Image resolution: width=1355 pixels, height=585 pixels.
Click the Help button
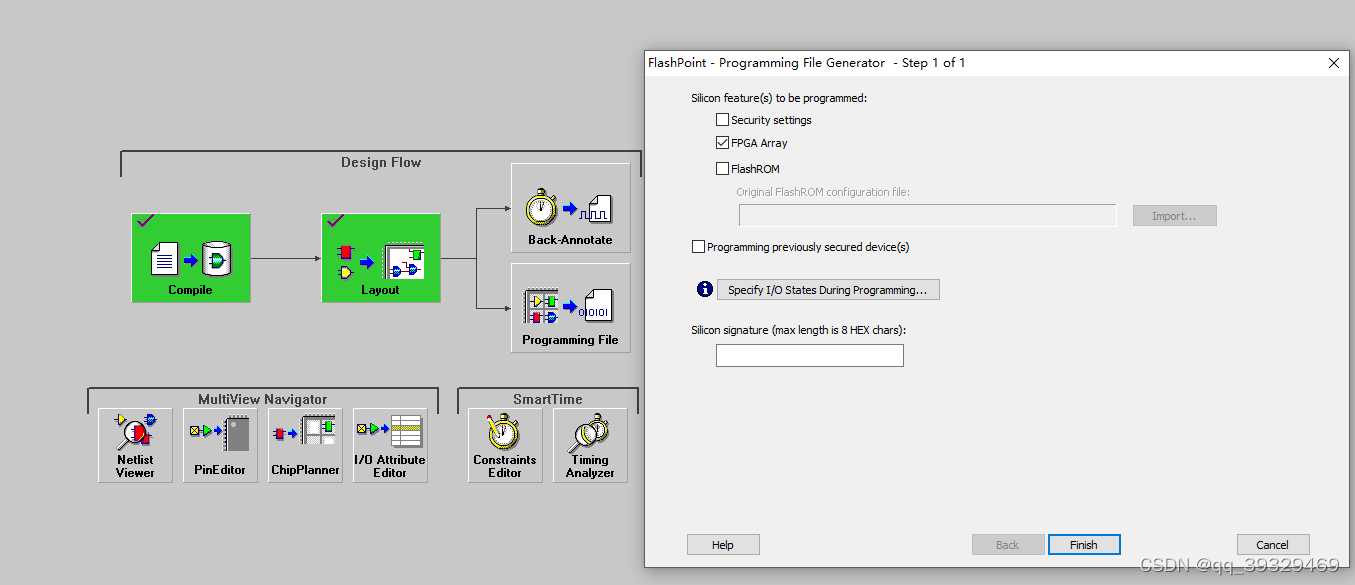pos(723,545)
